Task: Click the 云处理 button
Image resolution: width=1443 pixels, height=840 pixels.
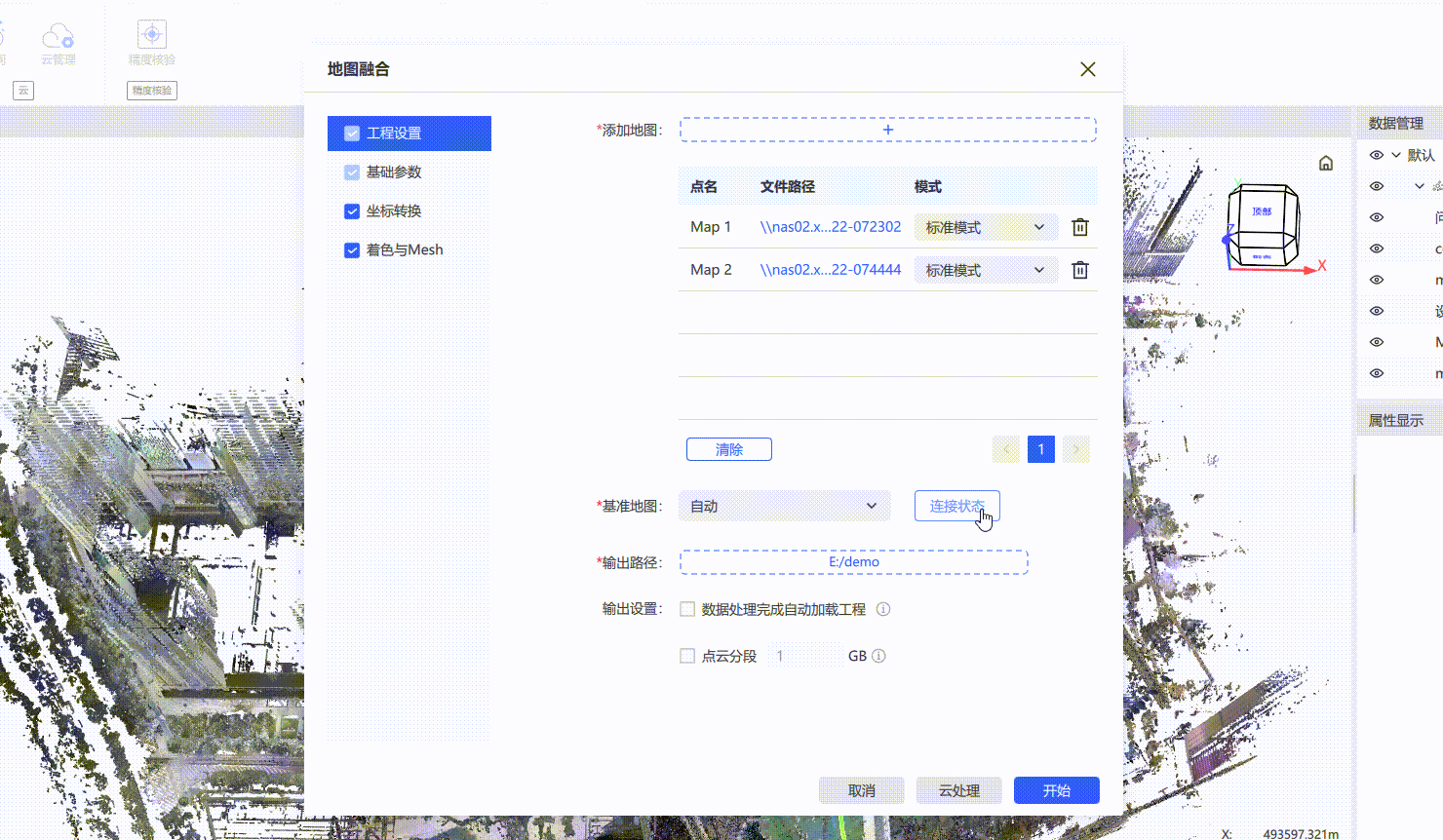Action: coord(959,790)
